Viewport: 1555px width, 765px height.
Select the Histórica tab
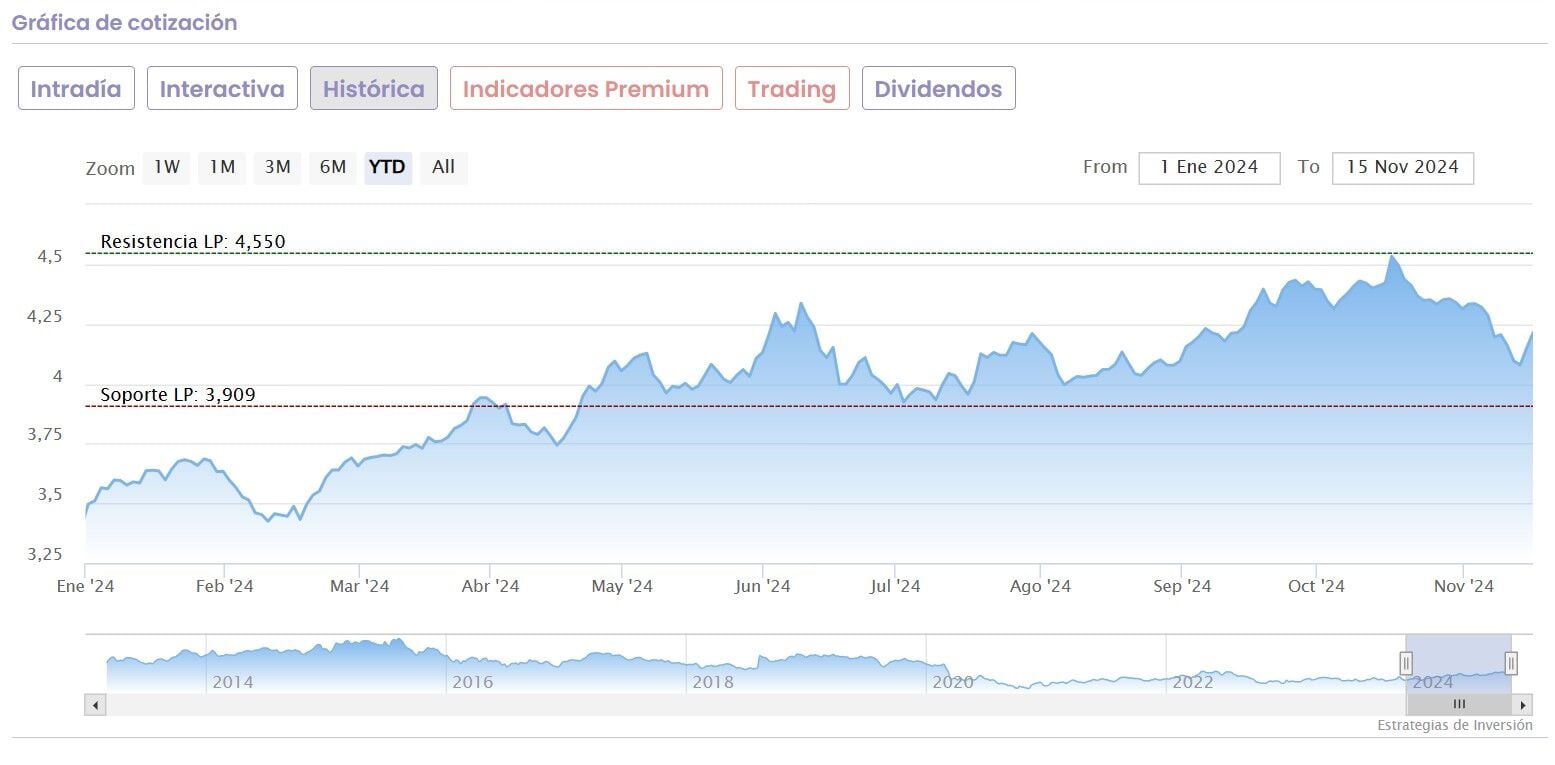[x=373, y=89]
